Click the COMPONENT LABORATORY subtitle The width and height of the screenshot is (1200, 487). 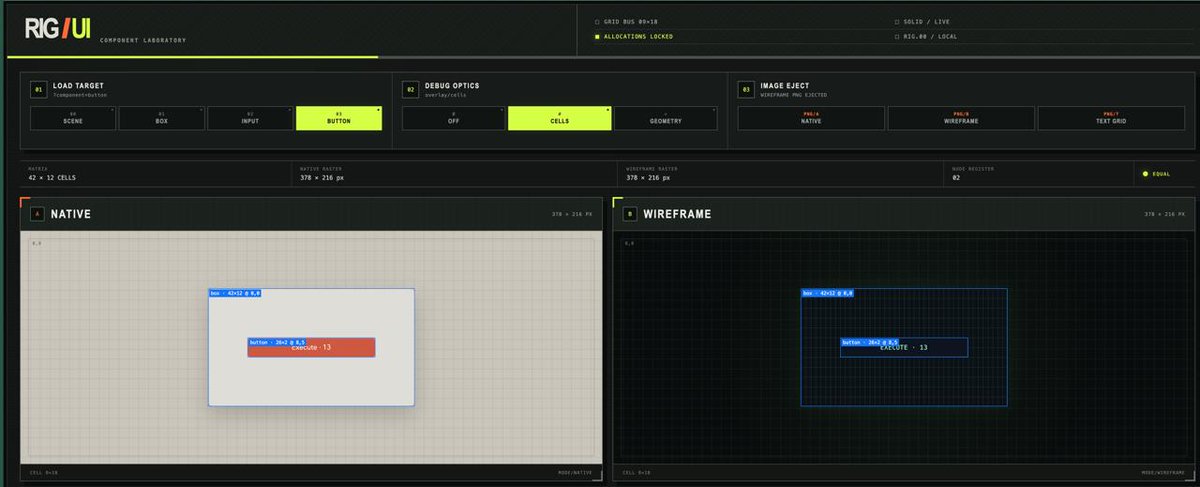point(143,40)
